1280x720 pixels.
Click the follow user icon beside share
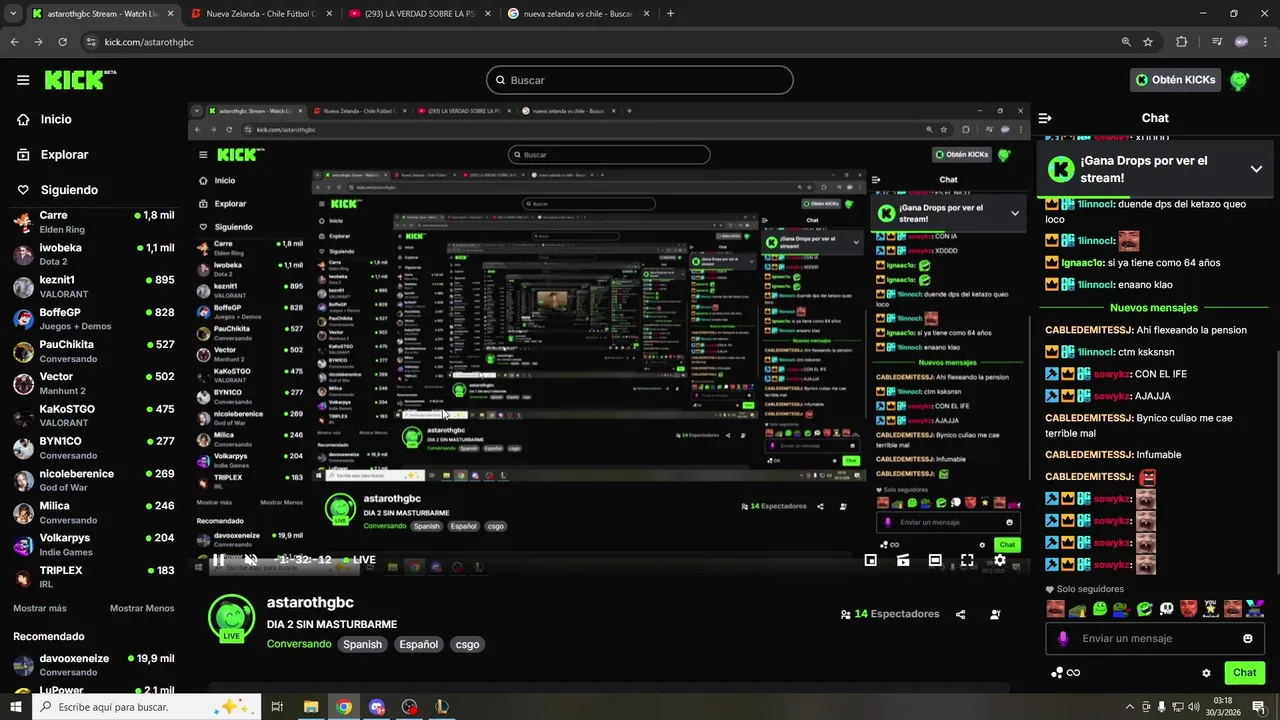[x=995, y=615]
